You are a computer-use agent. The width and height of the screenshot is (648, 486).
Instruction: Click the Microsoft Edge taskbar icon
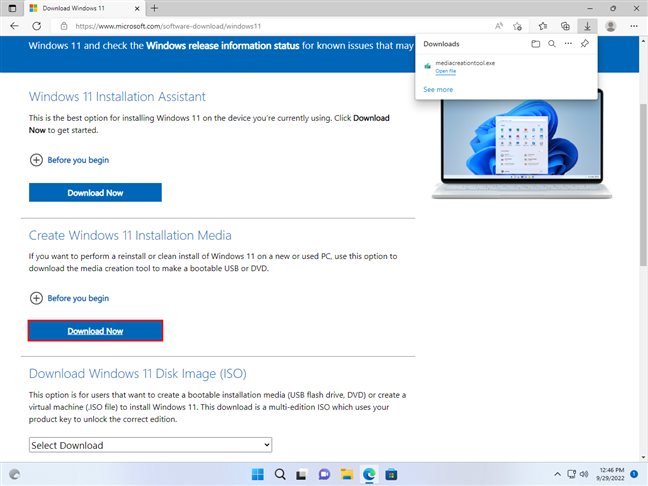[x=369, y=474]
